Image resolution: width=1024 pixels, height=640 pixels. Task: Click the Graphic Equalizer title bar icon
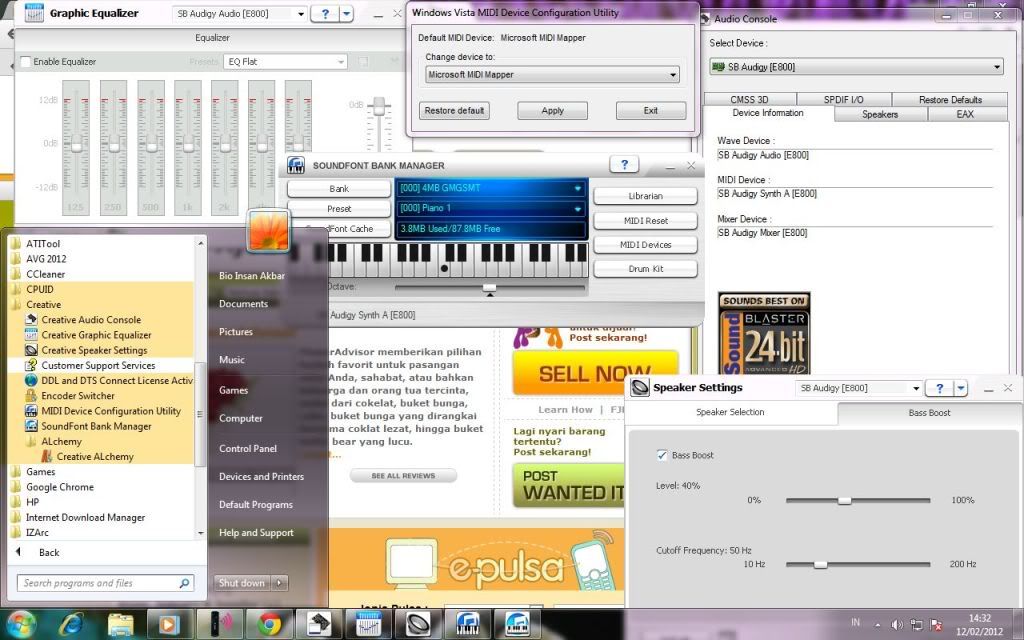(34, 13)
